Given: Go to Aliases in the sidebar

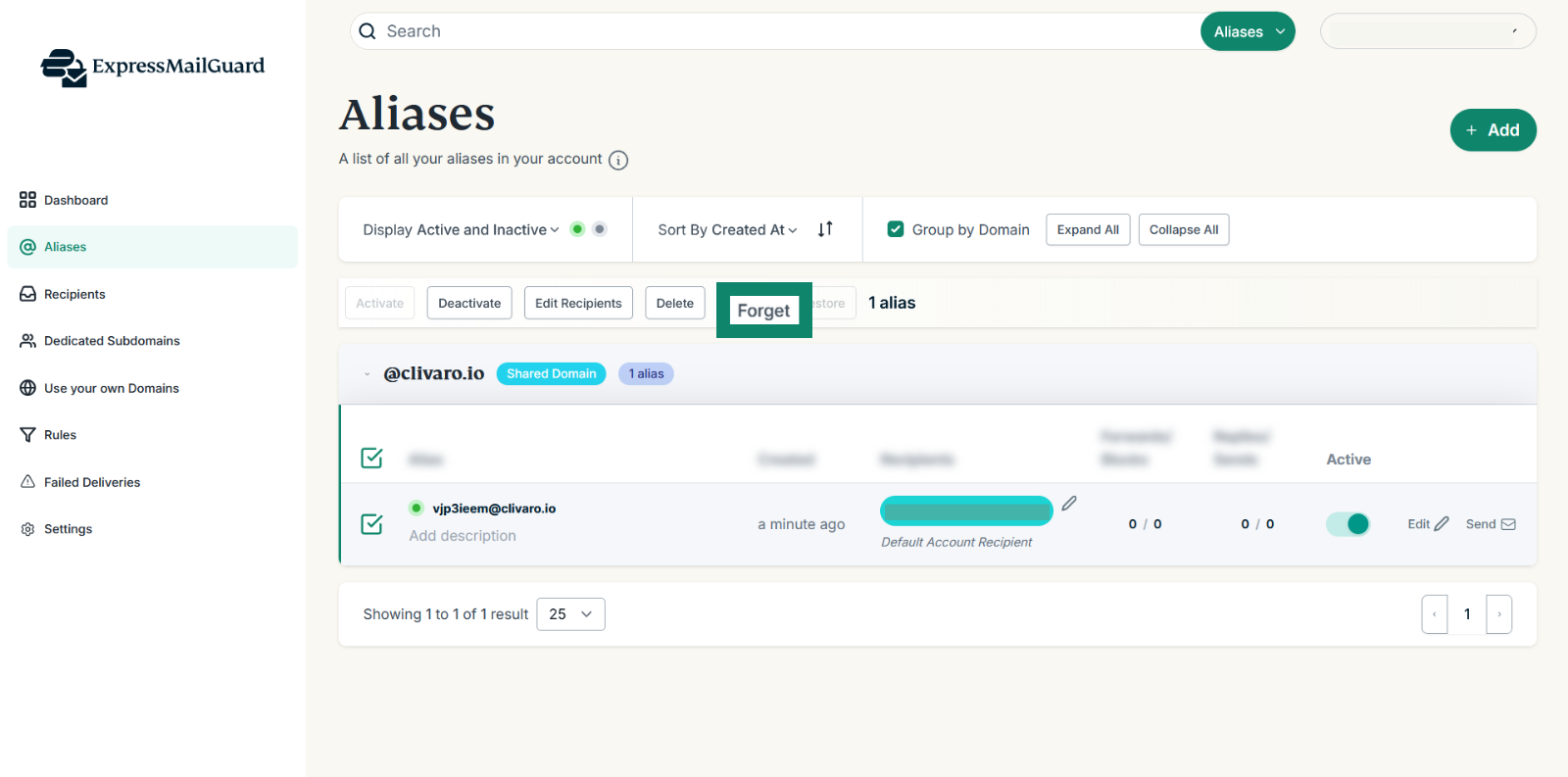Looking at the screenshot, I should [x=153, y=247].
